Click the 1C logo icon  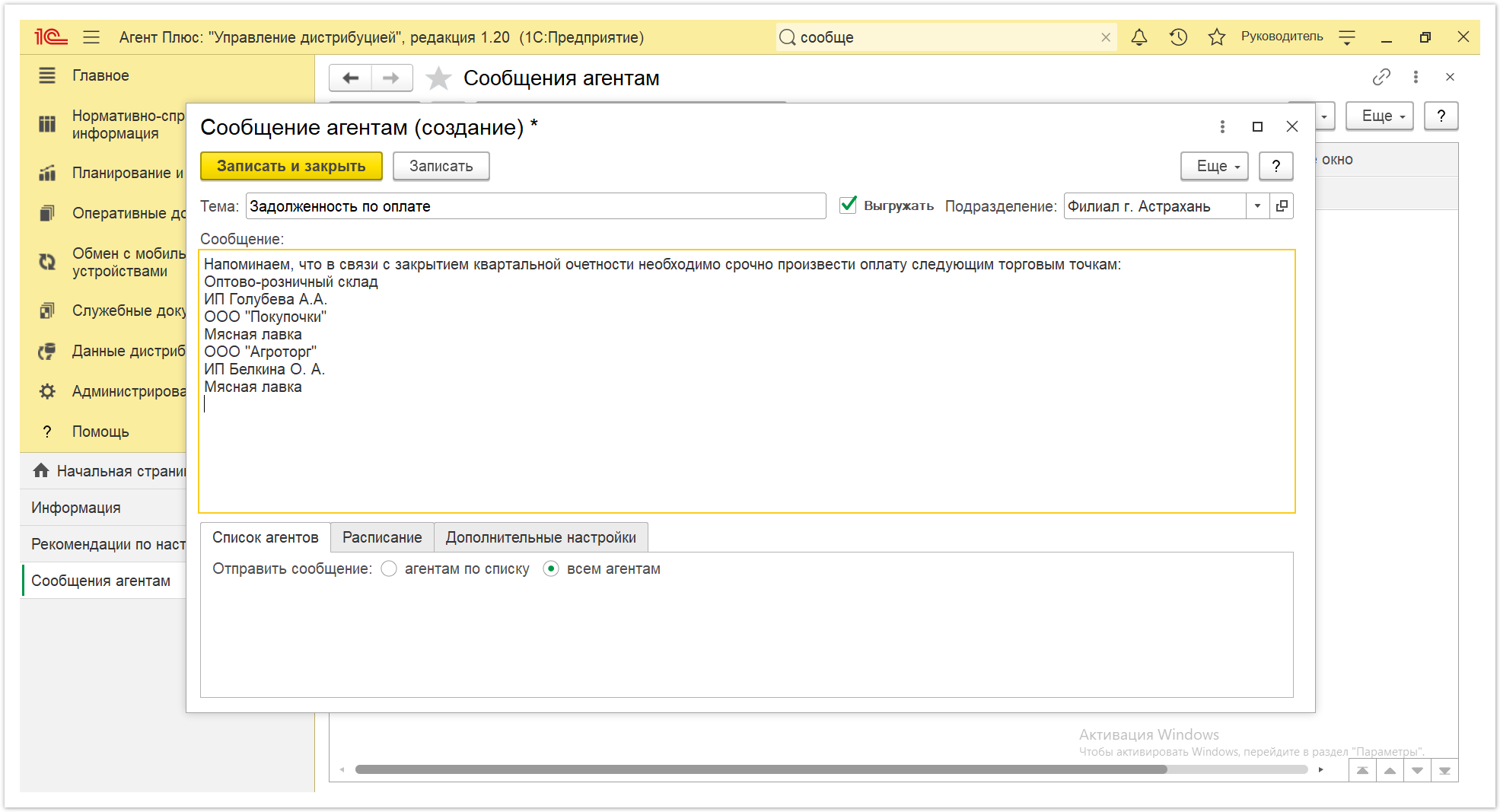click(x=51, y=37)
